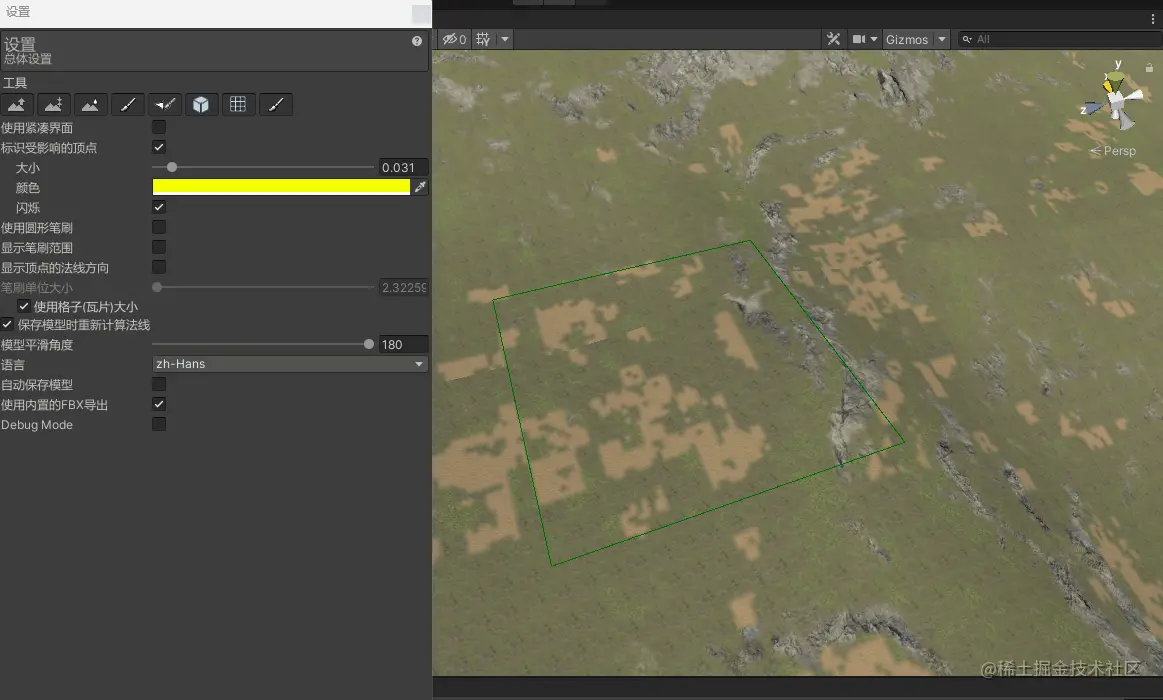Viewport: 1163px width, 700px height.
Task: Toggle the orientation gizmo lock icon
Action: click(x=1150, y=67)
